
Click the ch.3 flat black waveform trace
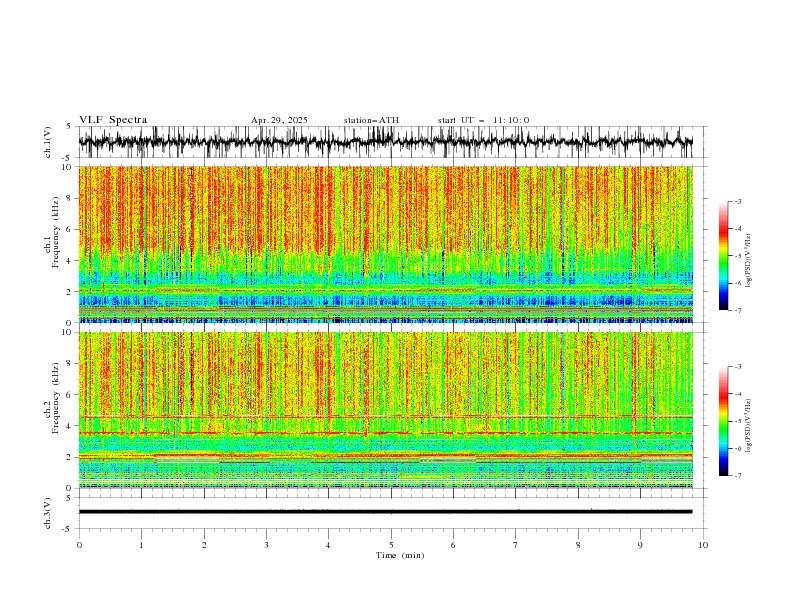tap(385, 512)
